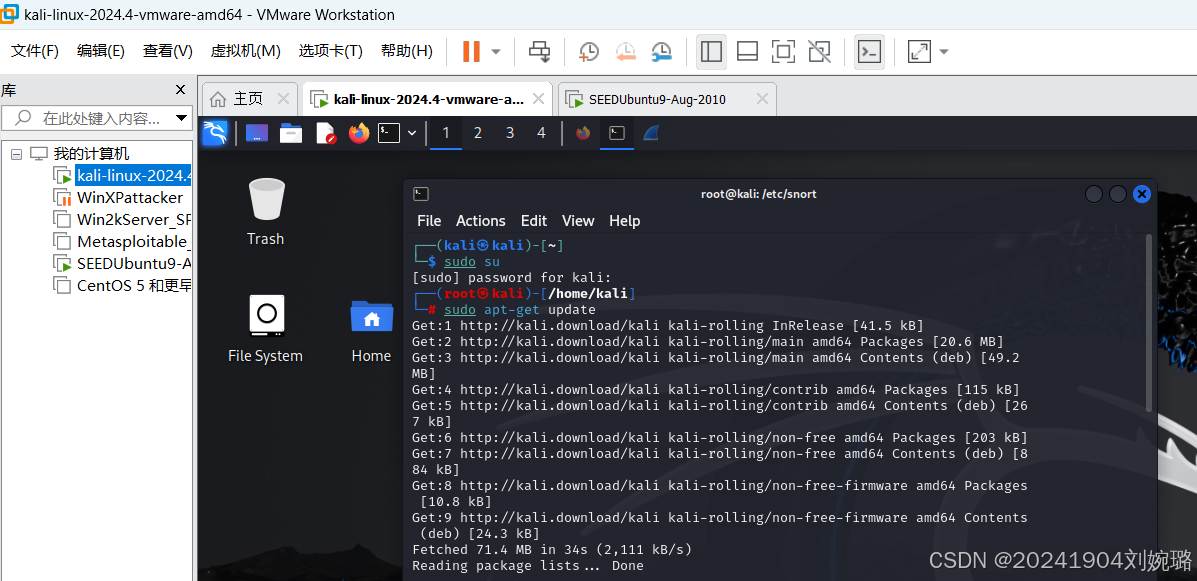Open the power options dropdown beside pause
Image resolution: width=1197 pixels, height=581 pixels.
[496, 52]
